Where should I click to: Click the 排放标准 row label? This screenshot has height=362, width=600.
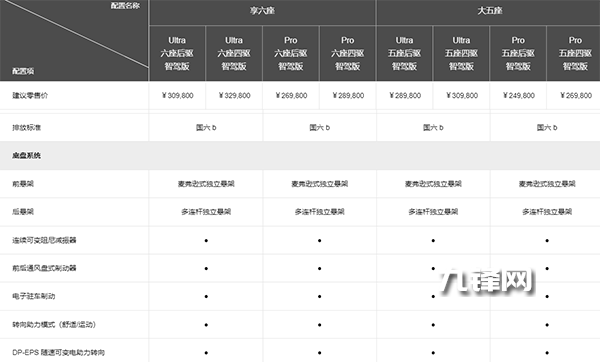(26, 127)
